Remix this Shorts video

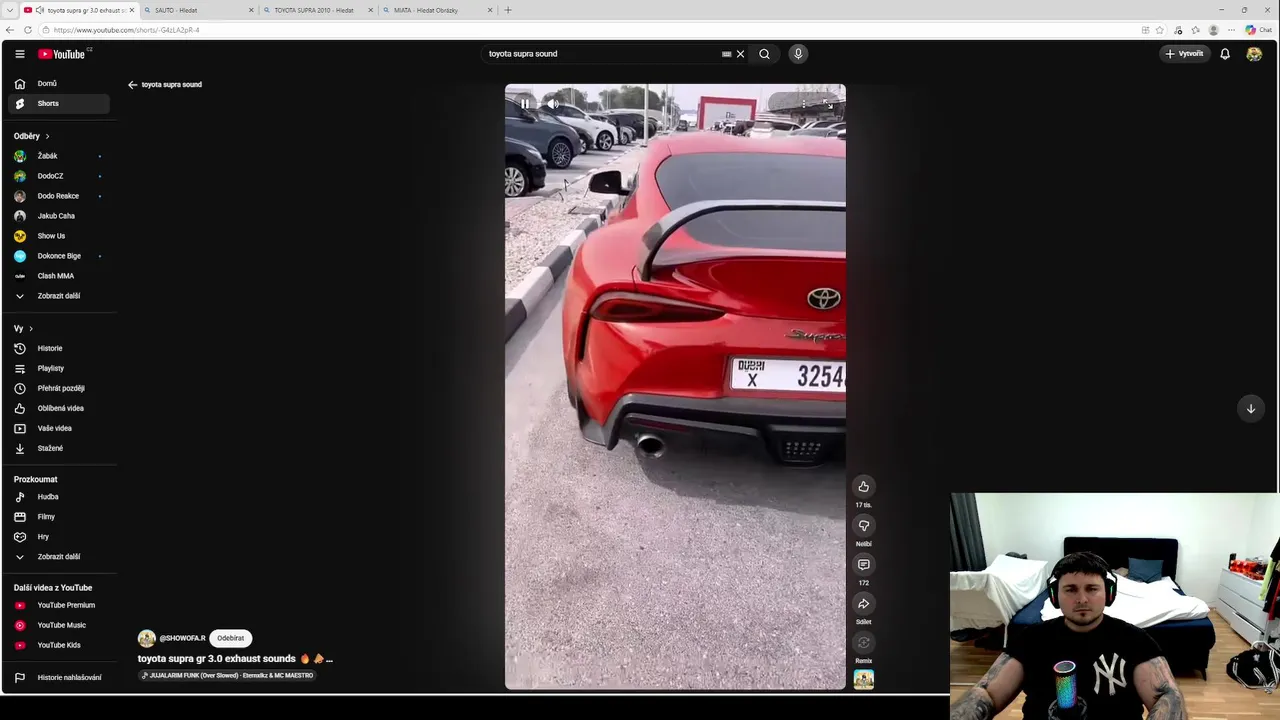coord(864,643)
